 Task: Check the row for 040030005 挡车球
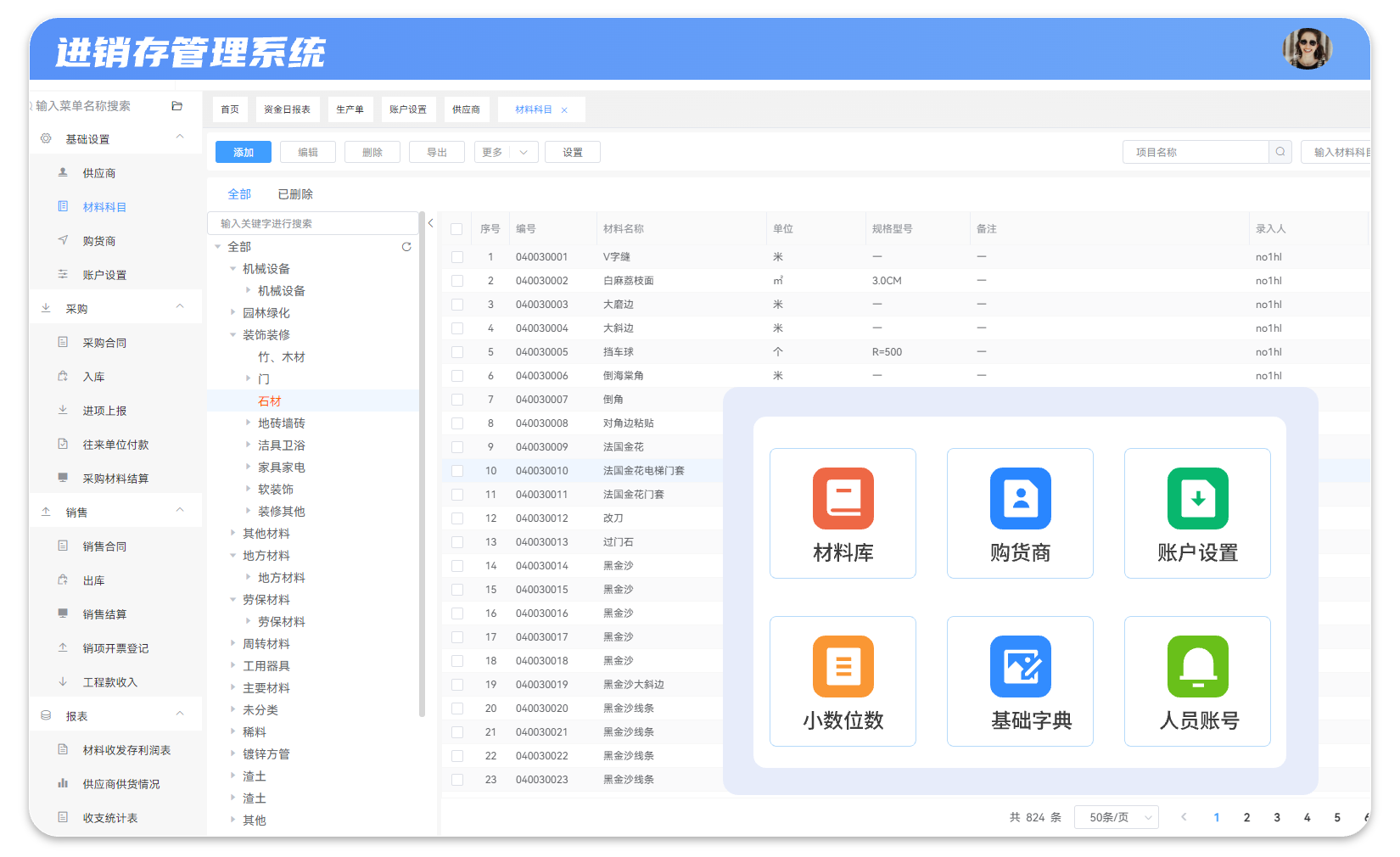[x=457, y=352]
